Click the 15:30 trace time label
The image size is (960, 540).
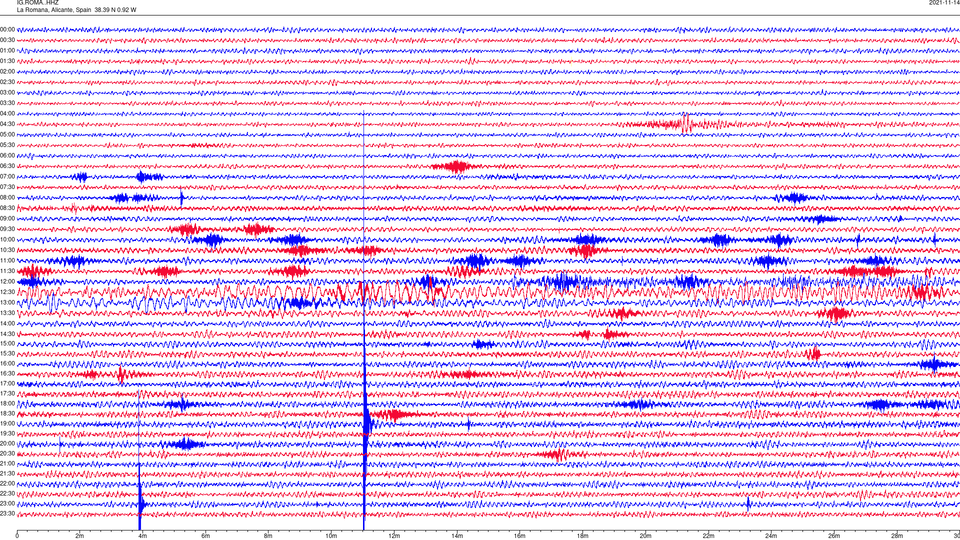tap(7, 353)
